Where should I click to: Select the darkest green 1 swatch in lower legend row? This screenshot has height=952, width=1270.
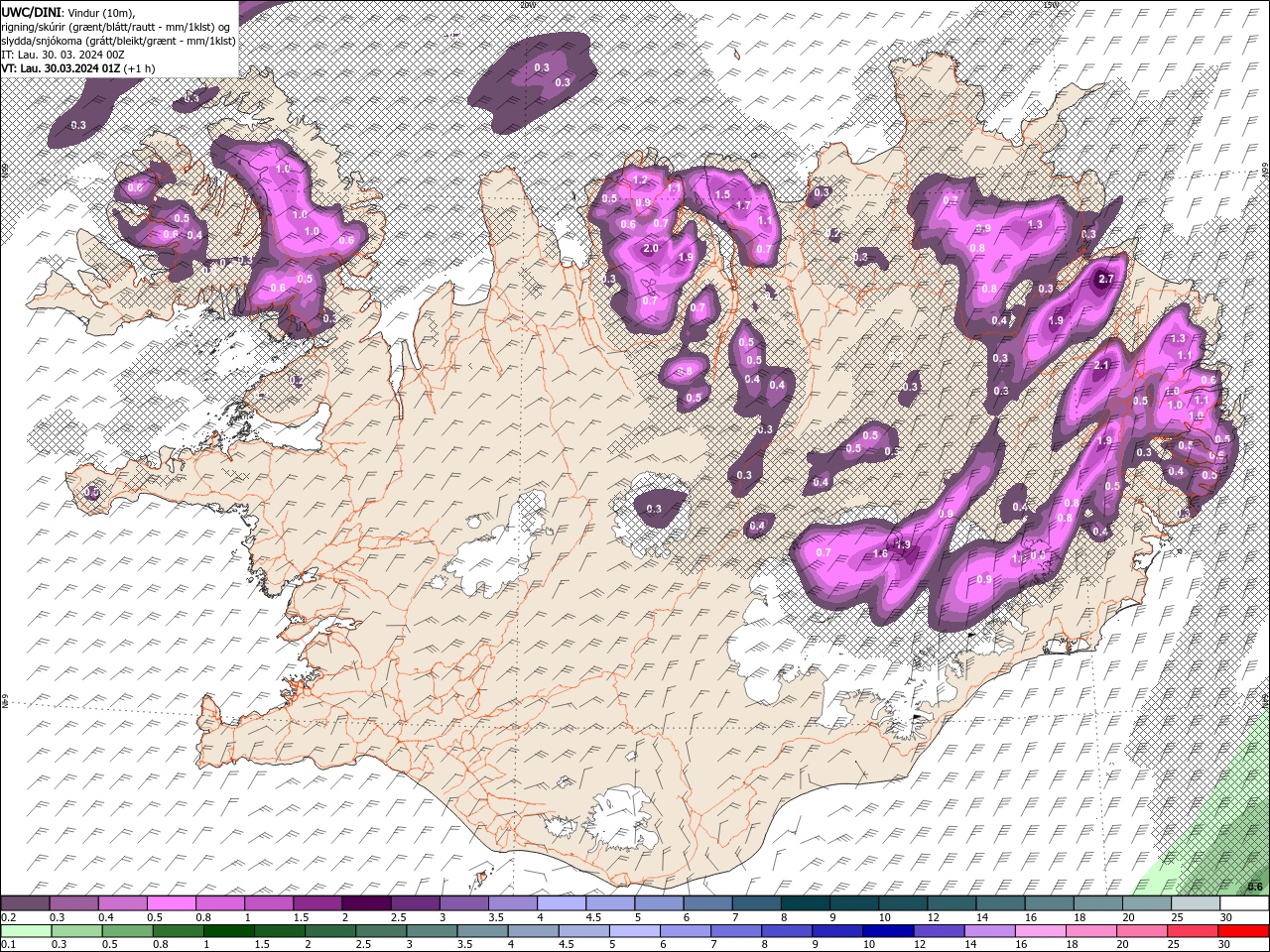pos(230,931)
